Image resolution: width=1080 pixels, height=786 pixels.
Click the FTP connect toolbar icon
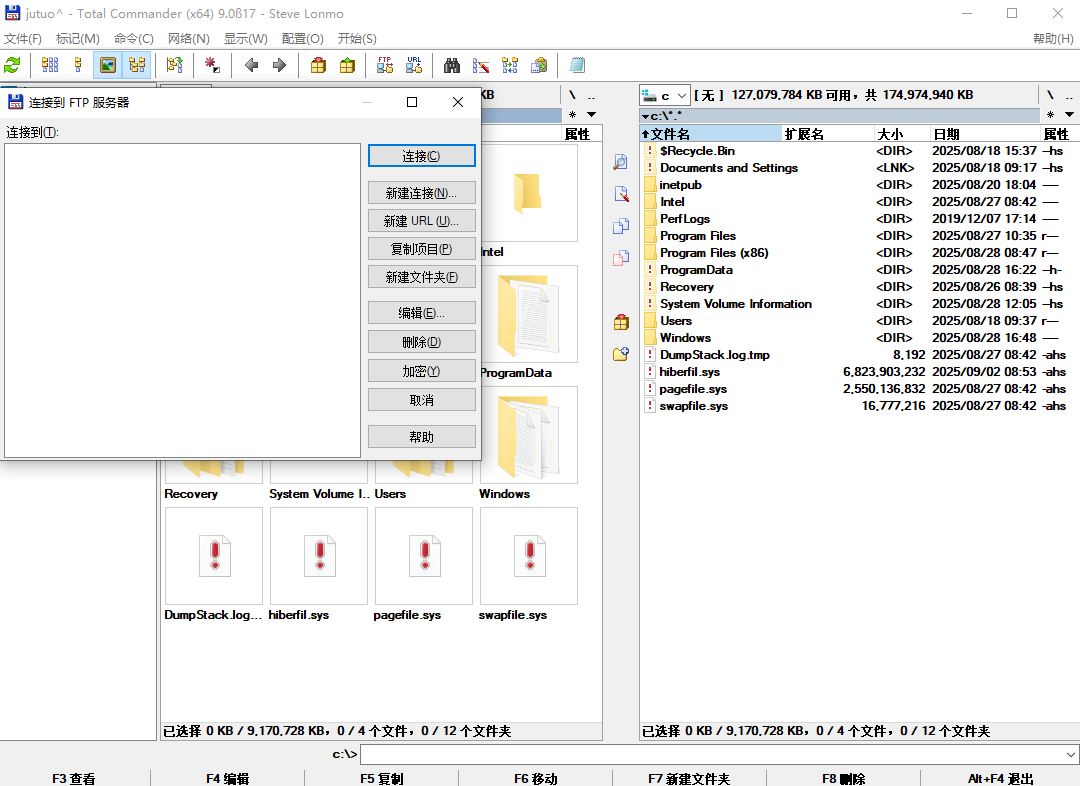pyautogui.click(x=384, y=65)
